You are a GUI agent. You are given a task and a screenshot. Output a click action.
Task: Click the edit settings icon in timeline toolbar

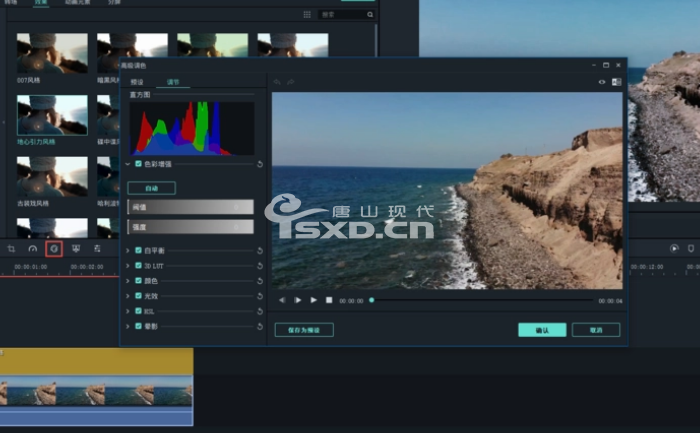97,249
